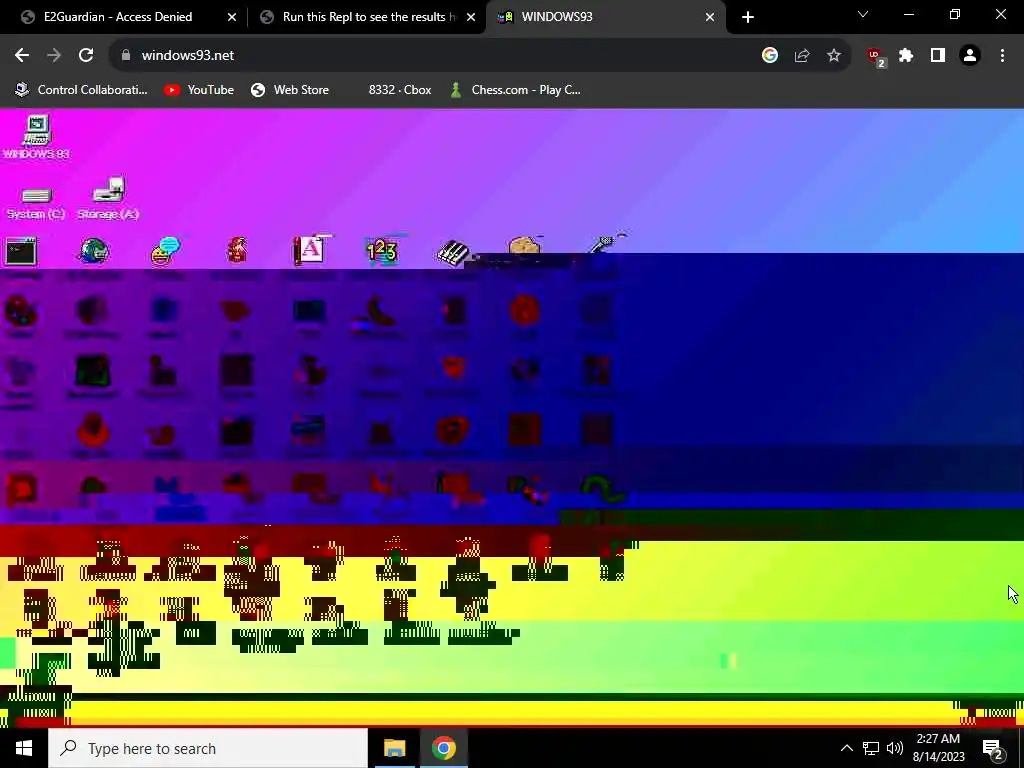
Task: Open the notification center with 2 alerts
Action: pyautogui.click(x=993, y=749)
